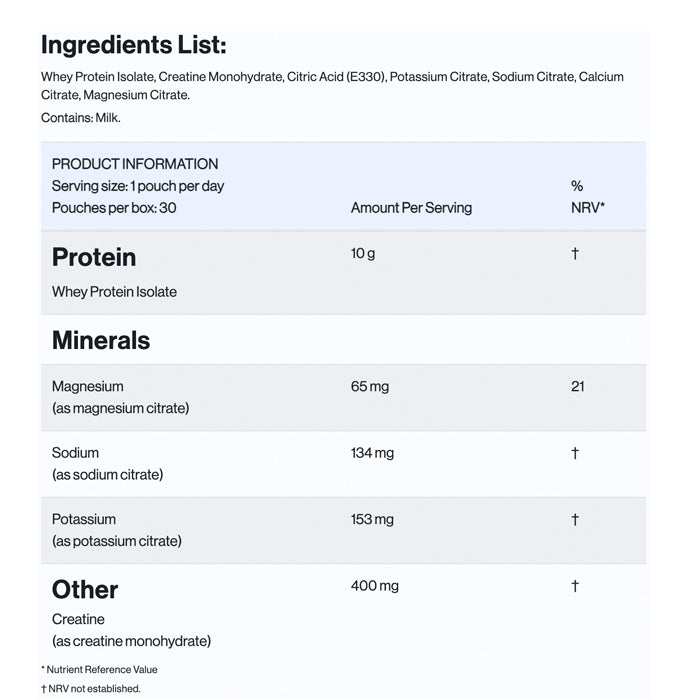Viewport: 700px width, 700px height.
Task: Click the '† NRV not established.' footnote
Action: tap(91, 688)
